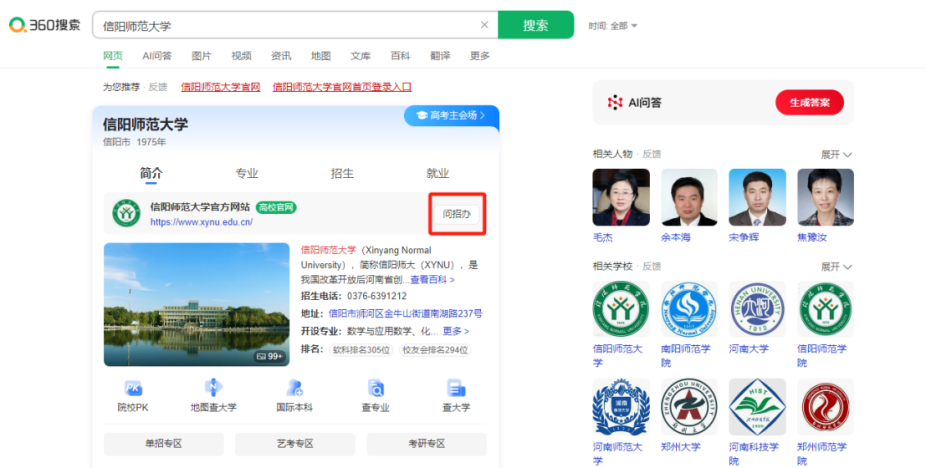Switch to the 翻译 tab

[x=440, y=56]
